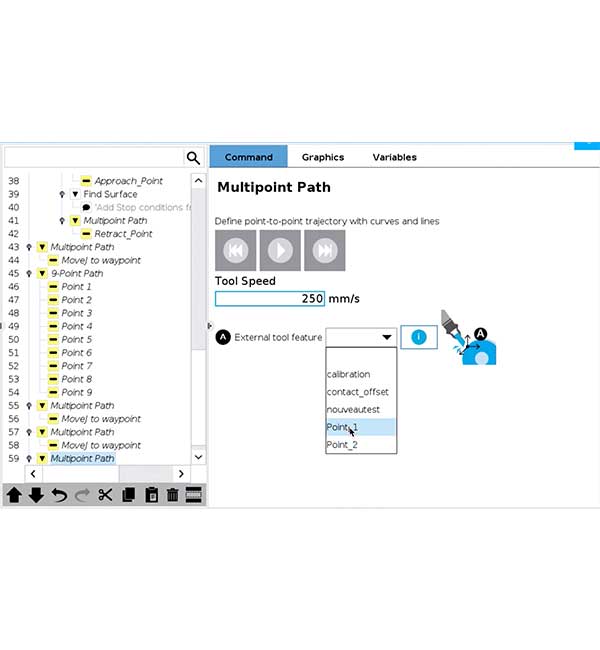Viewport: 600px width, 650px height.
Task: Collapse Multipoint Path on line 55
Action: coord(42,405)
